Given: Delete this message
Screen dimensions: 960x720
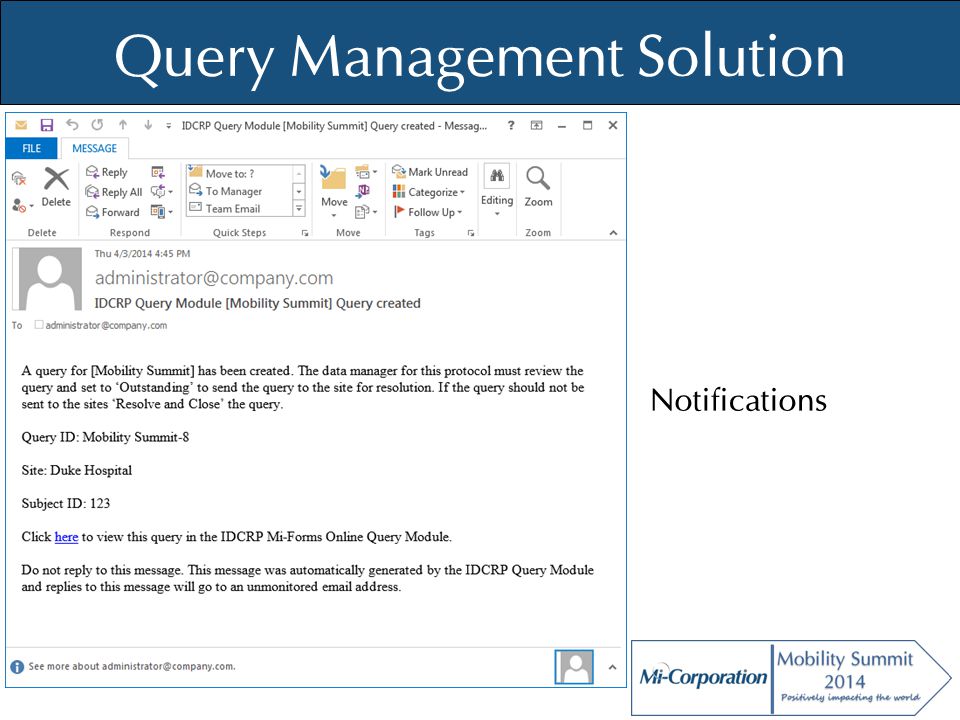Looking at the screenshot, I should coord(56,187).
